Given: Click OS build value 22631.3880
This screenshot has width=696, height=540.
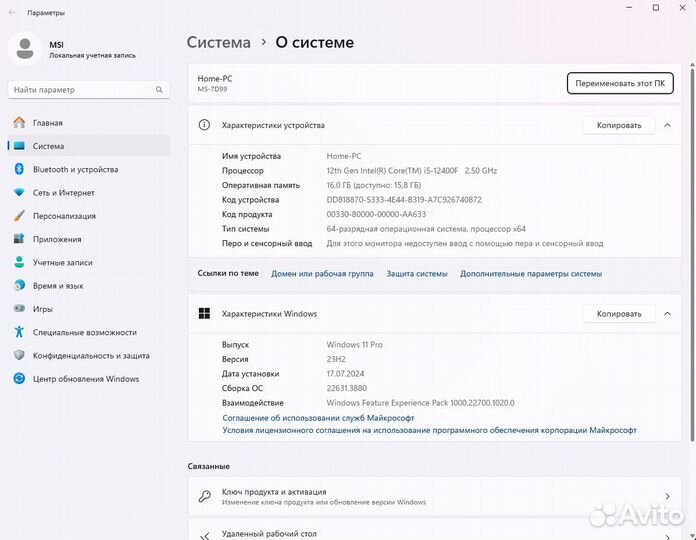Looking at the screenshot, I should [346, 388].
